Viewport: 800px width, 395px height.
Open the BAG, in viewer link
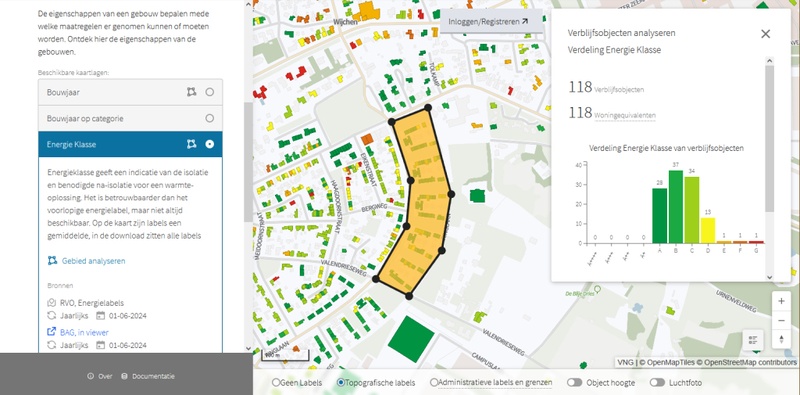[x=84, y=332]
